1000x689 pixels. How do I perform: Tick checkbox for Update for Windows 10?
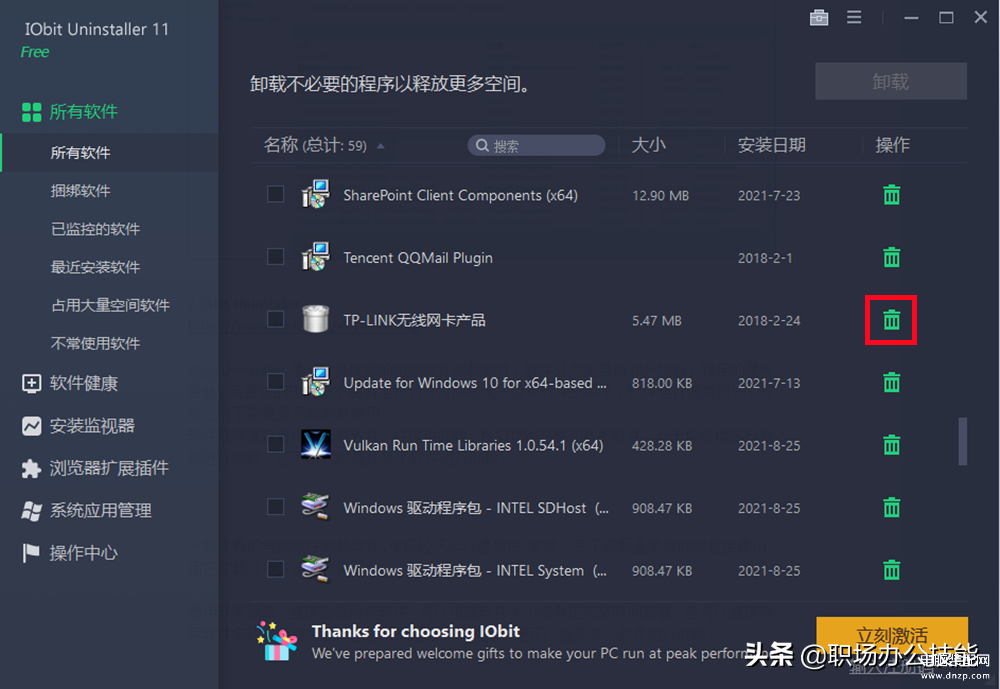276,382
